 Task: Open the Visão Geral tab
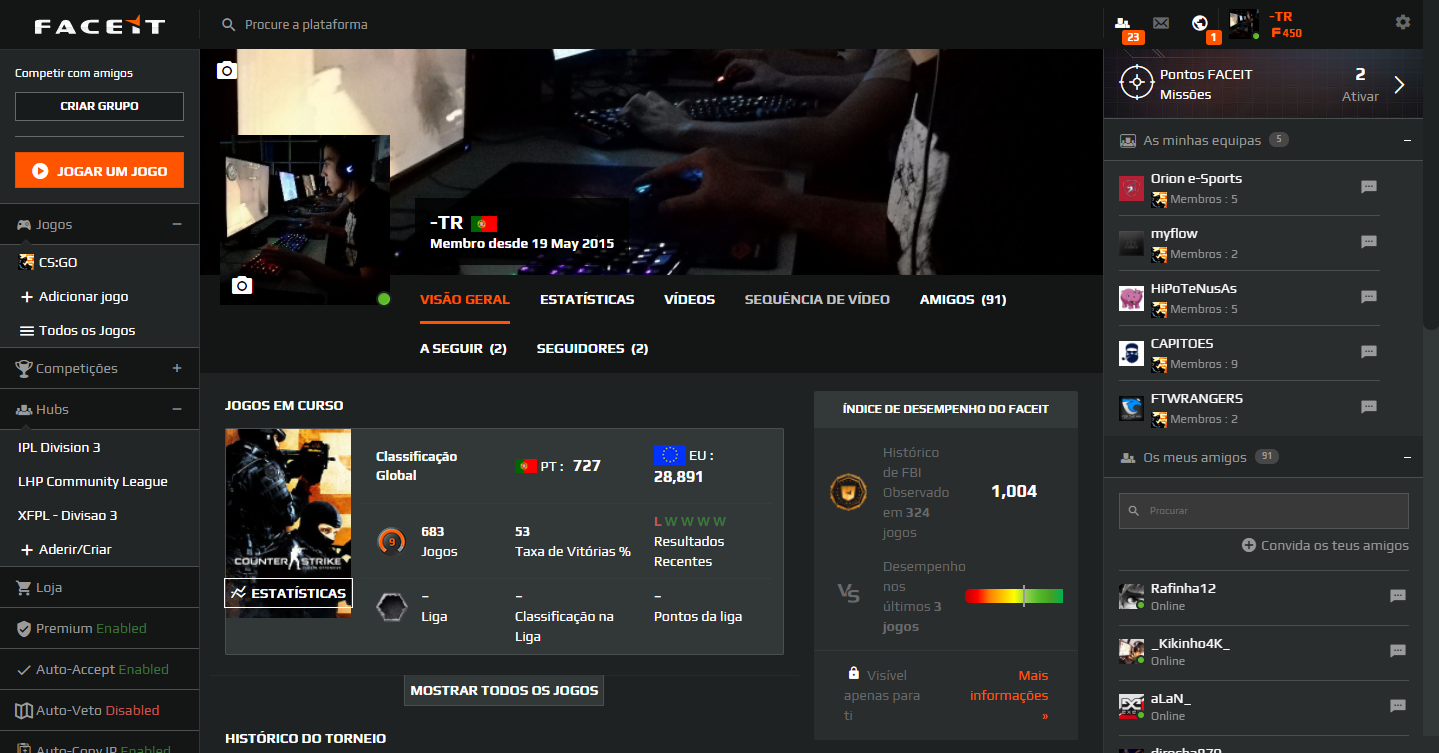(x=465, y=300)
